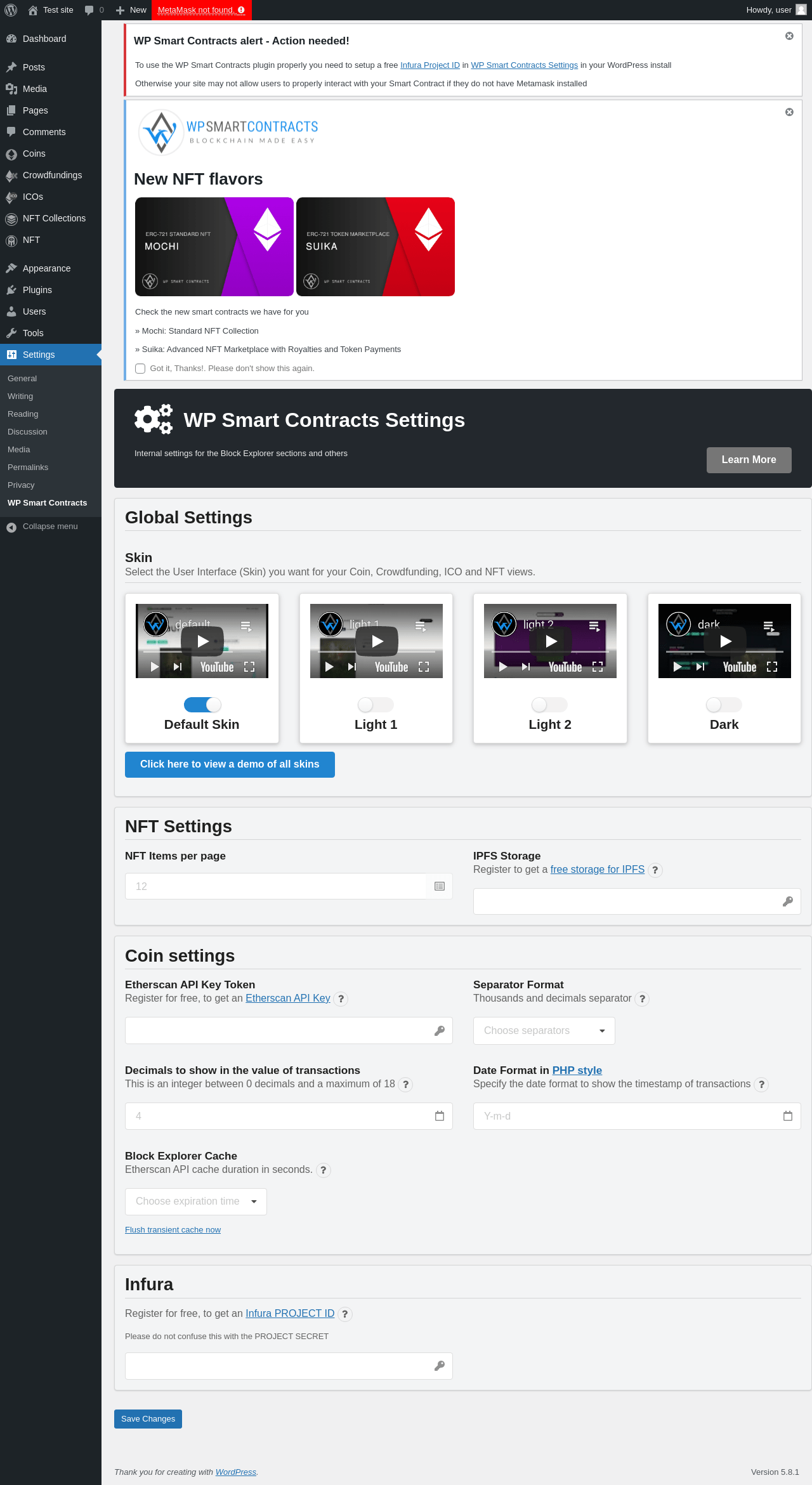Play the light 2 skin YouTube video

tap(551, 641)
